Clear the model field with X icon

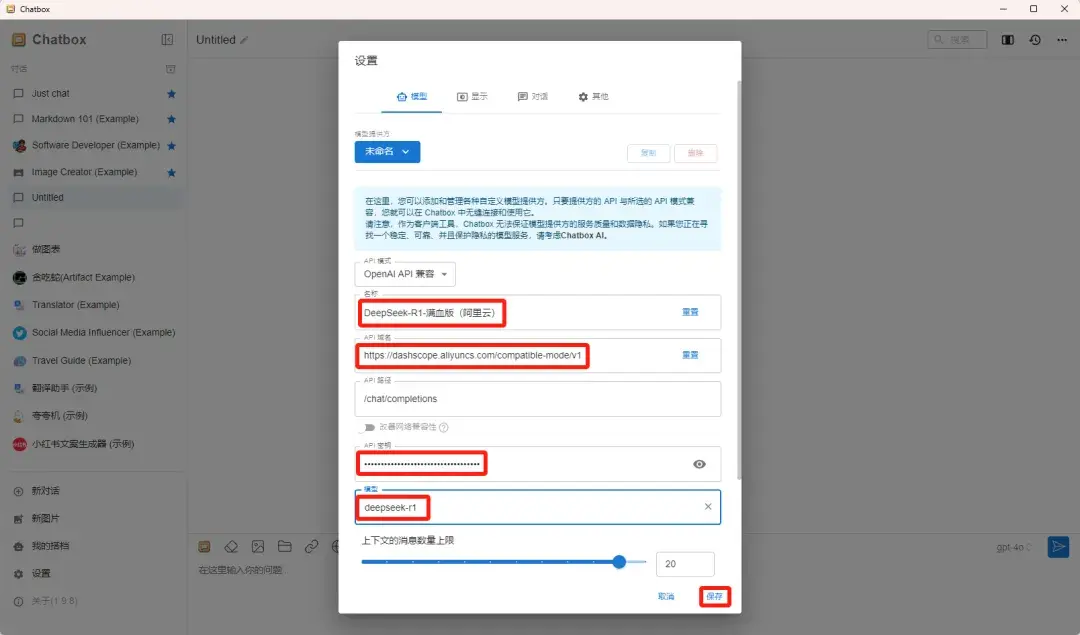click(x=708, y=507)
